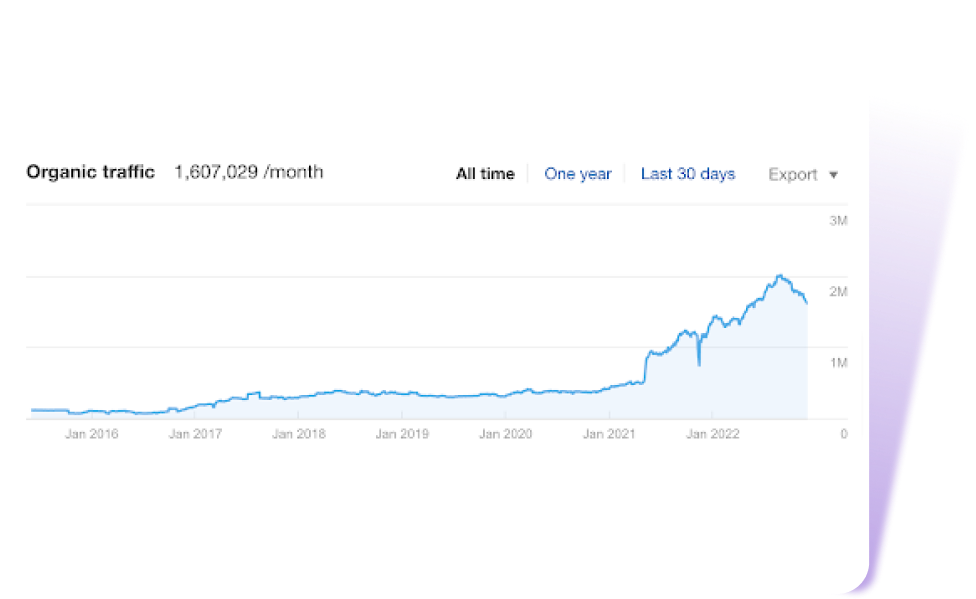Screen dimensions: 976x599
Task: Click the 1M y-axis label
Action: 839,363
